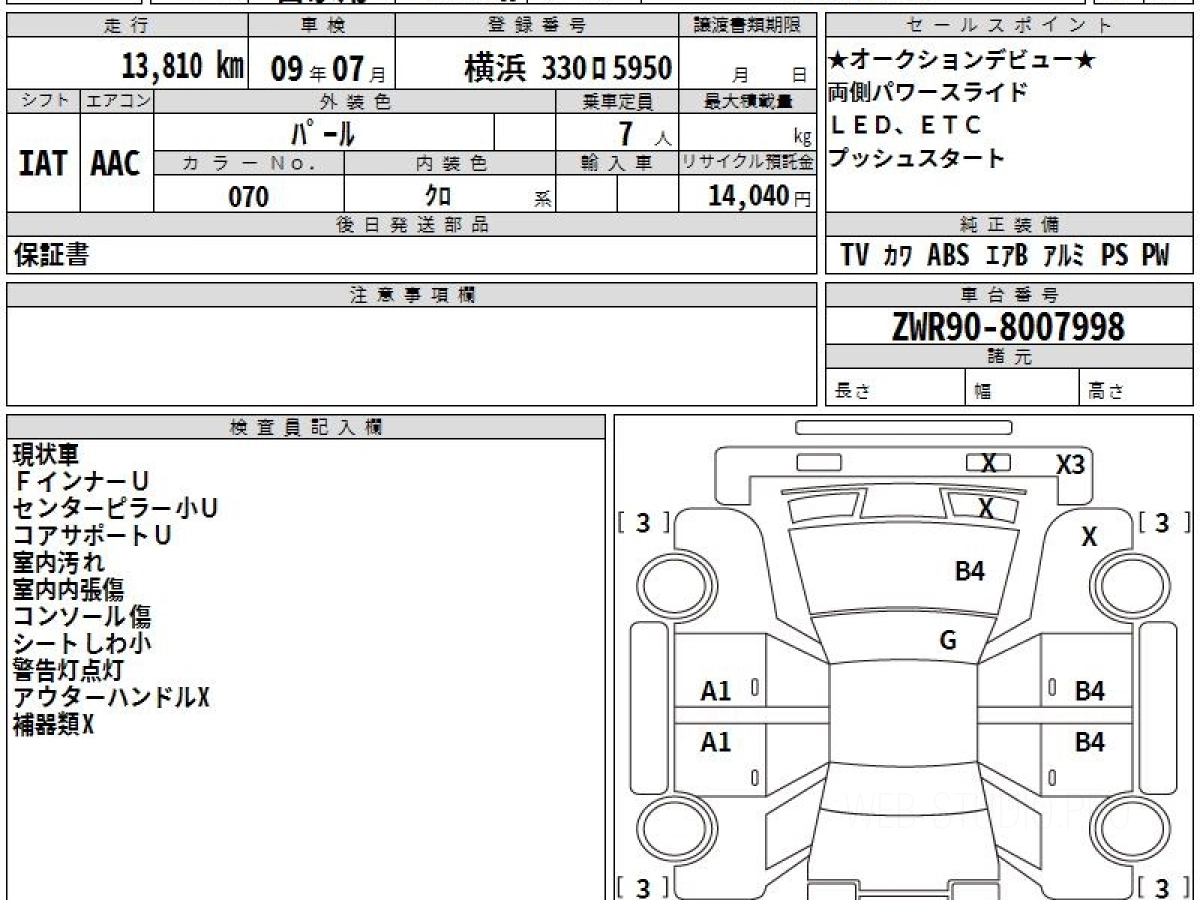Viewport: 1200px width, 900px height.
Task: Select the ABS equipment code
Action: click(x=948, y=255)
